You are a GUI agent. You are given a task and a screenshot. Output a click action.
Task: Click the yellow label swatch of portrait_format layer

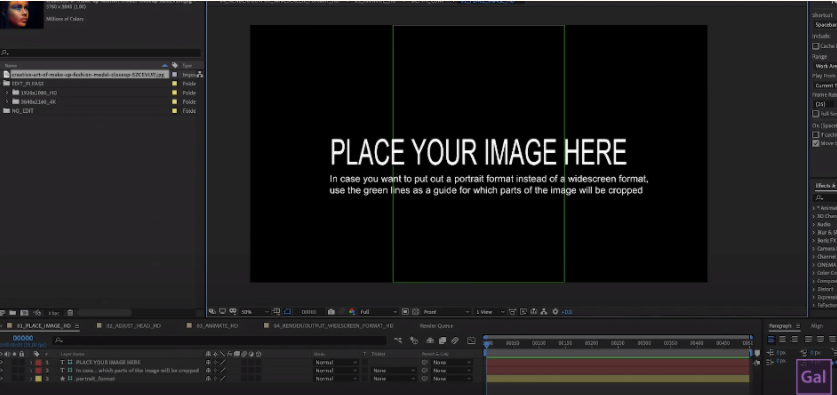point(38,378)
